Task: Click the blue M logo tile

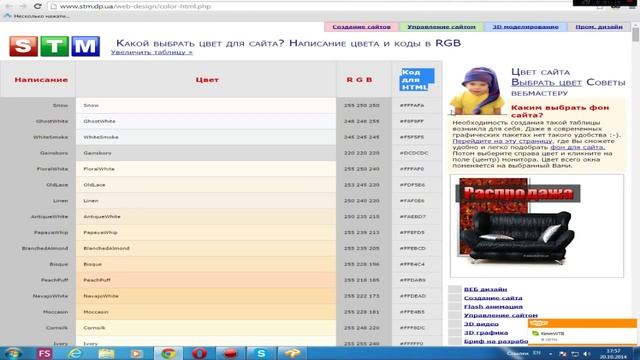Action: [x=85, y=46]
